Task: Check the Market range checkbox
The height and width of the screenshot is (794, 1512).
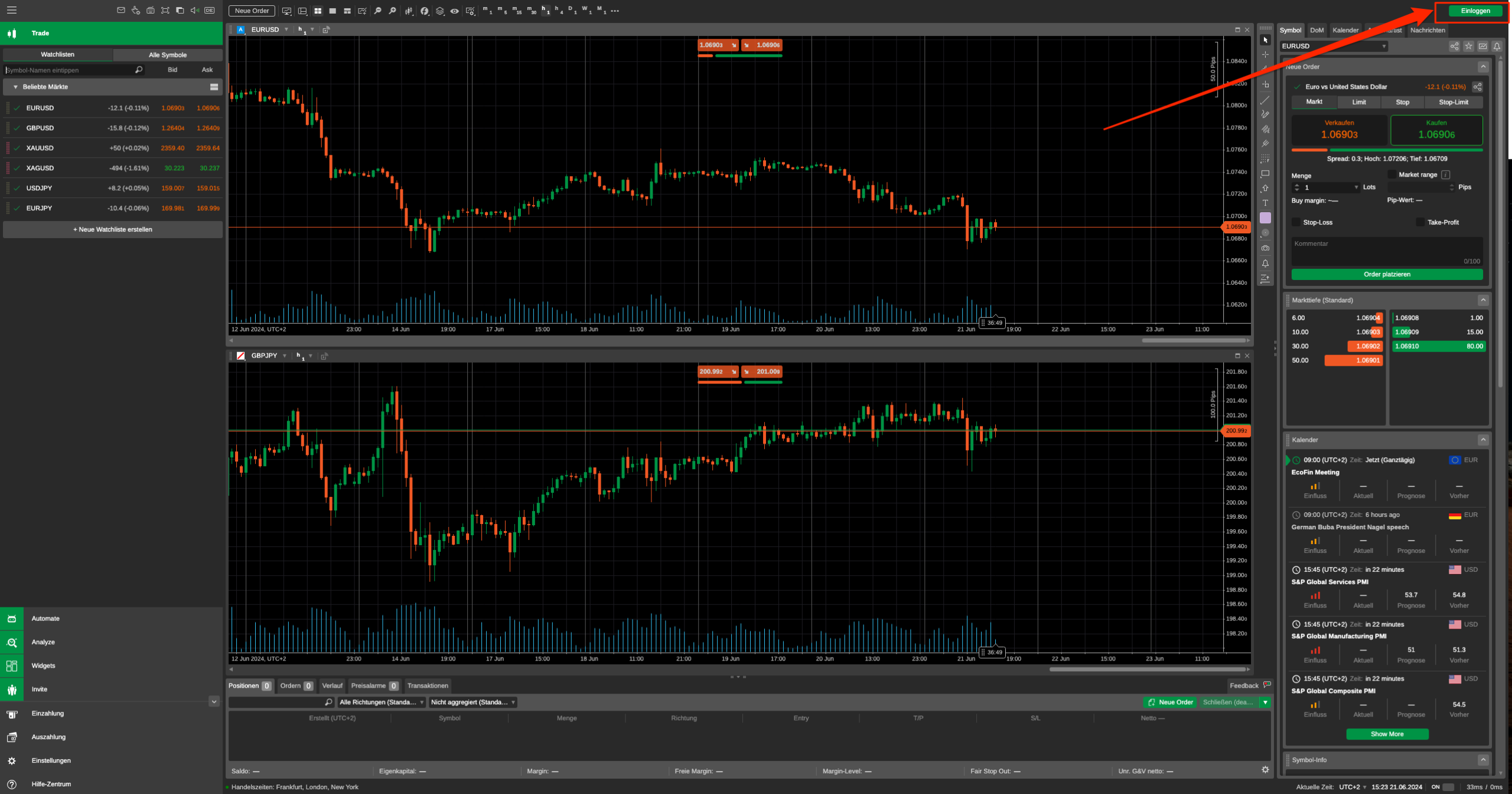Action: click(1392, 174)
